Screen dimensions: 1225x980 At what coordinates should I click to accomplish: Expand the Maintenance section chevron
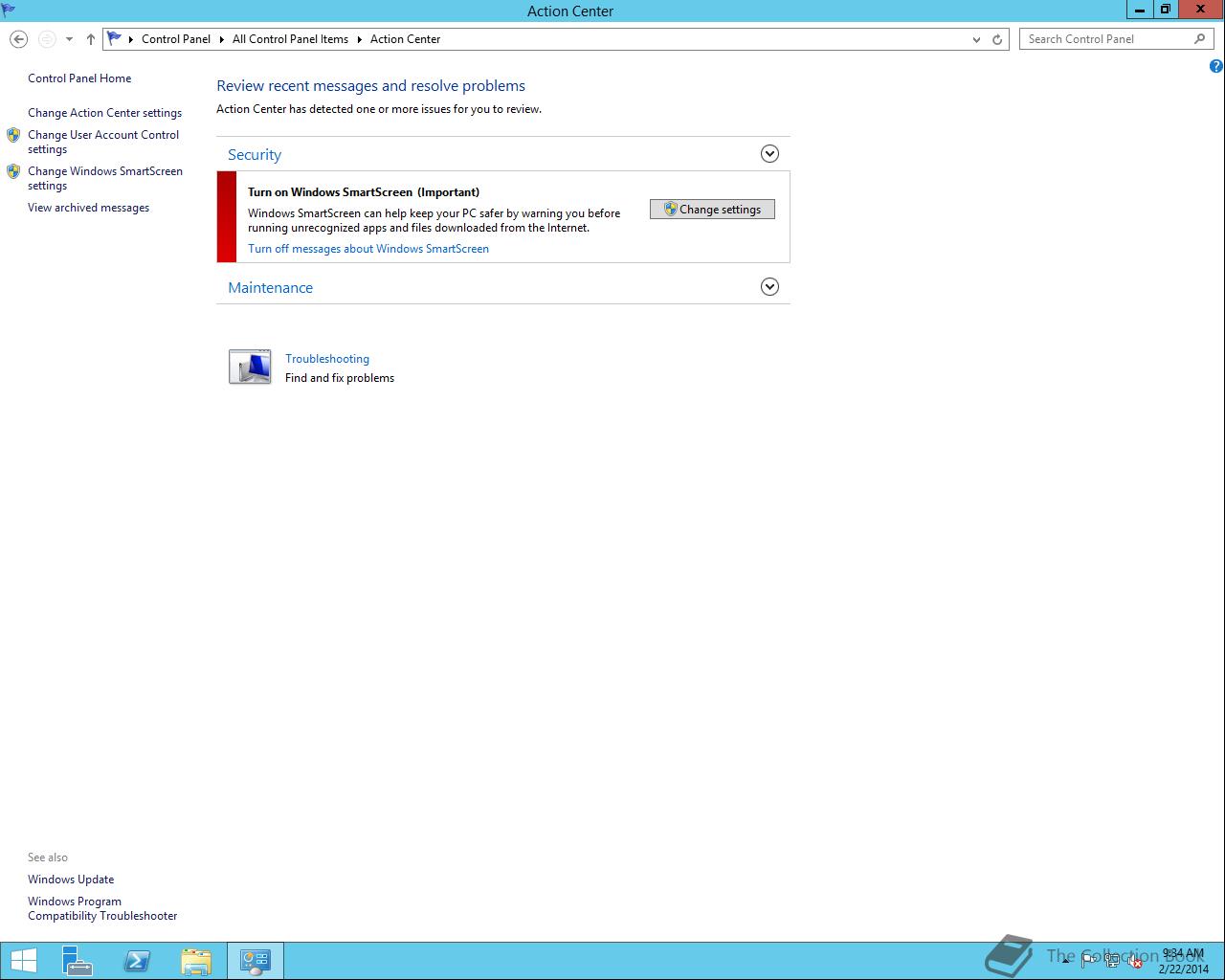(x=769, y=287)
